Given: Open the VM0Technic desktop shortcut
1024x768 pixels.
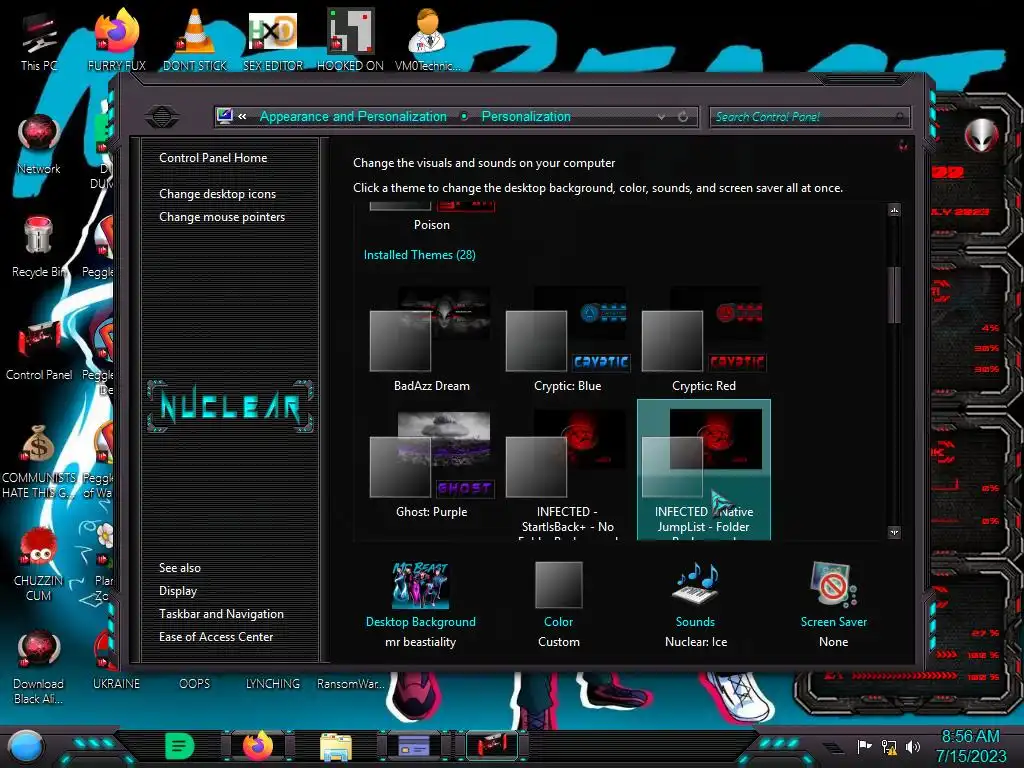Looking at the screenshot, I should point(428,41).
